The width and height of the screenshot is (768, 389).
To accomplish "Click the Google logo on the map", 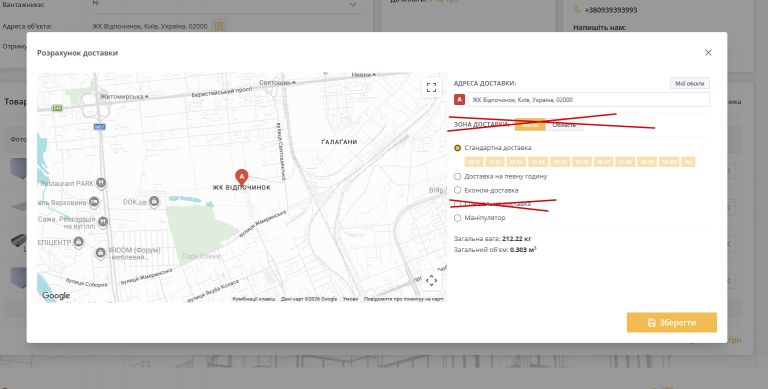I will coord(56,295).
